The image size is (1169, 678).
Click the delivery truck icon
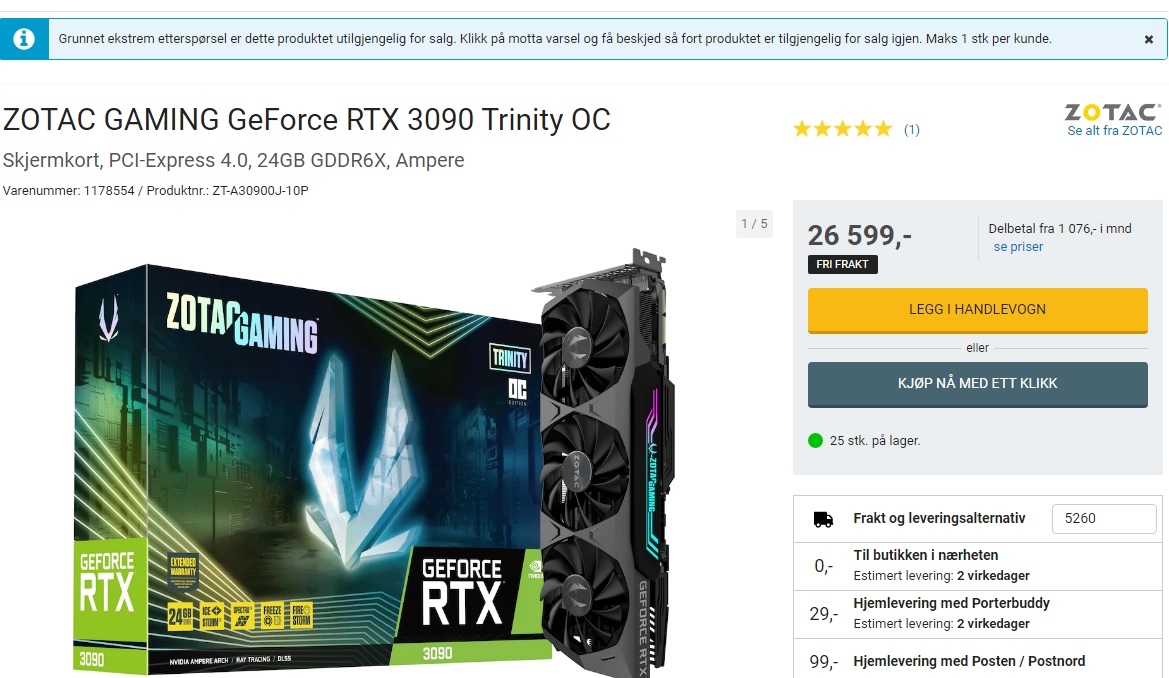coord(823,519)
